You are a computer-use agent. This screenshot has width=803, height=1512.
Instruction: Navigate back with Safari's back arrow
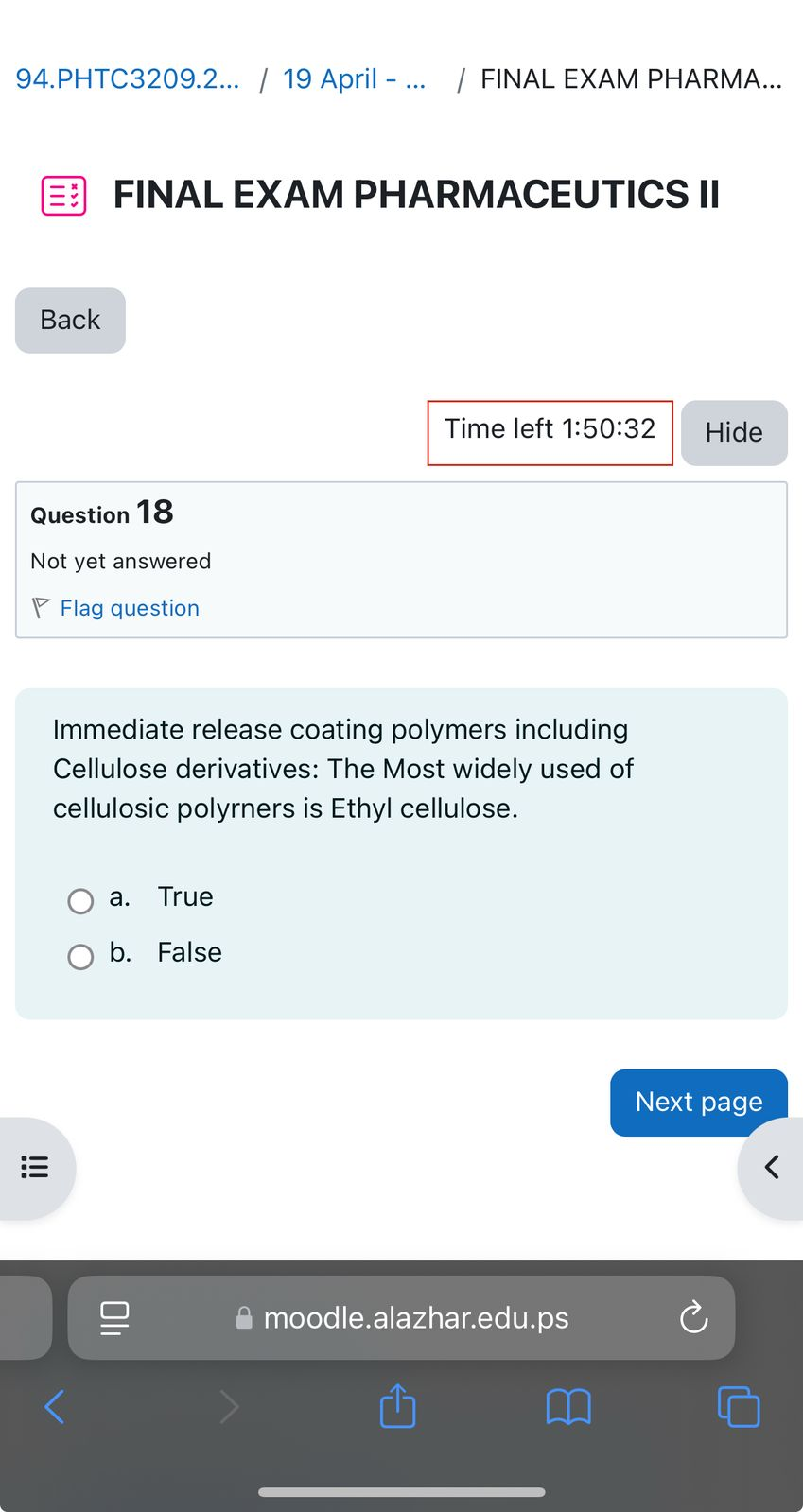[54, 1406]
